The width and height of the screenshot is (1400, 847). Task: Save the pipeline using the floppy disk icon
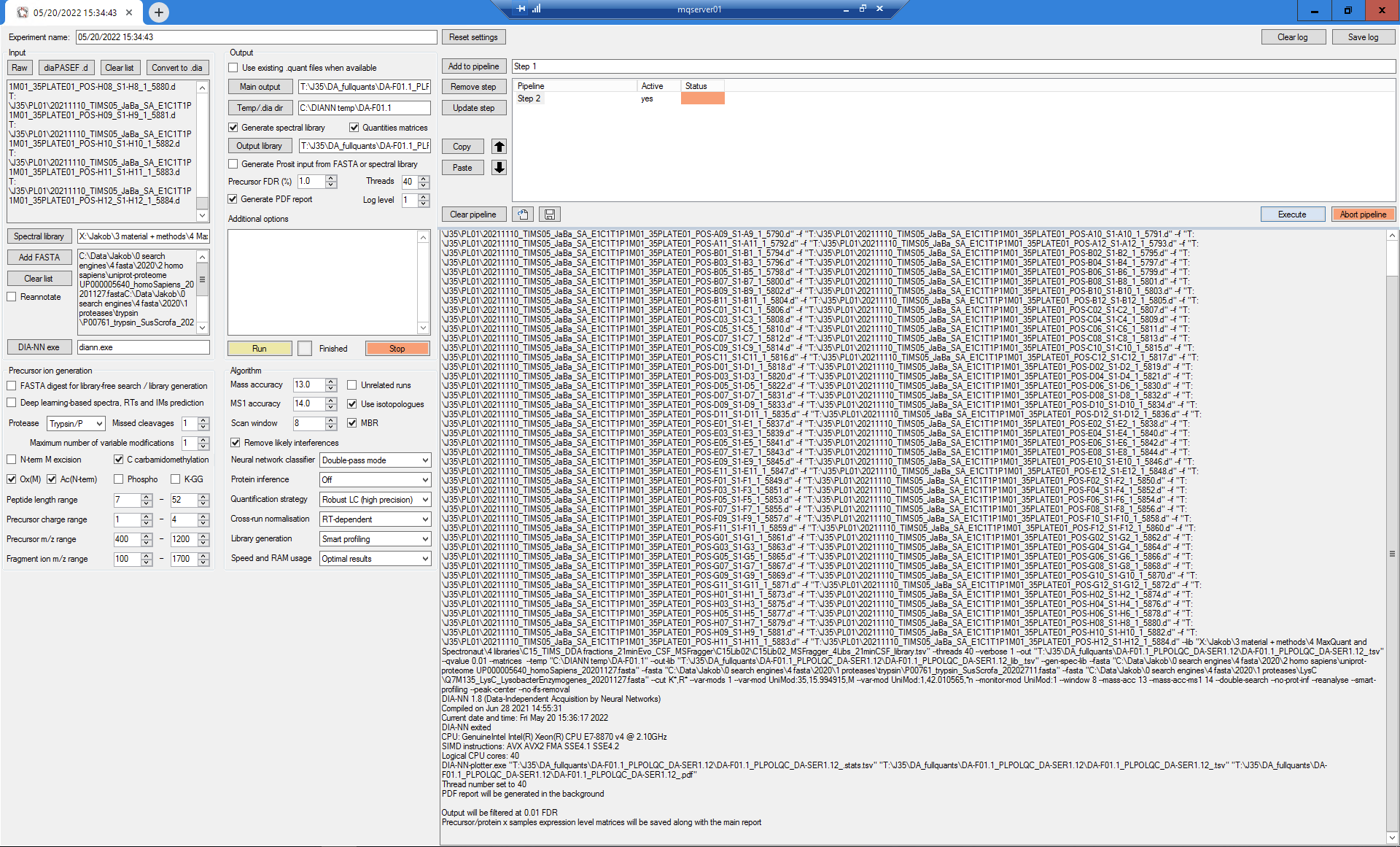click(x=549, y=214)
